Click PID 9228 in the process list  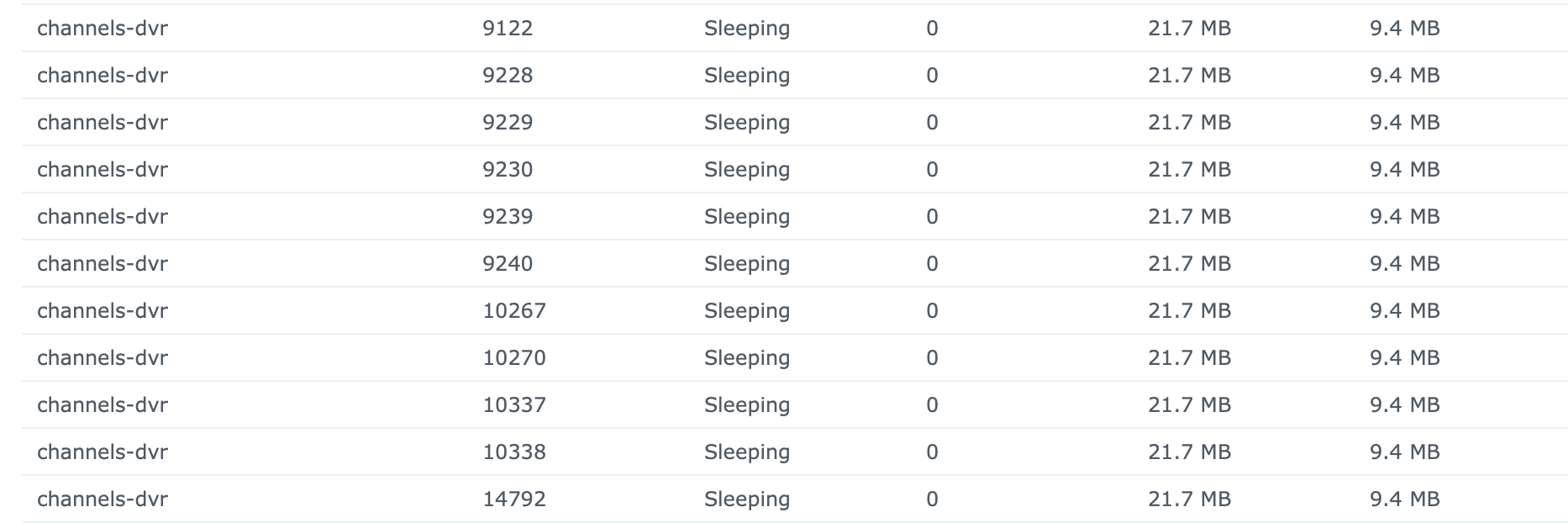coord(508,76)
